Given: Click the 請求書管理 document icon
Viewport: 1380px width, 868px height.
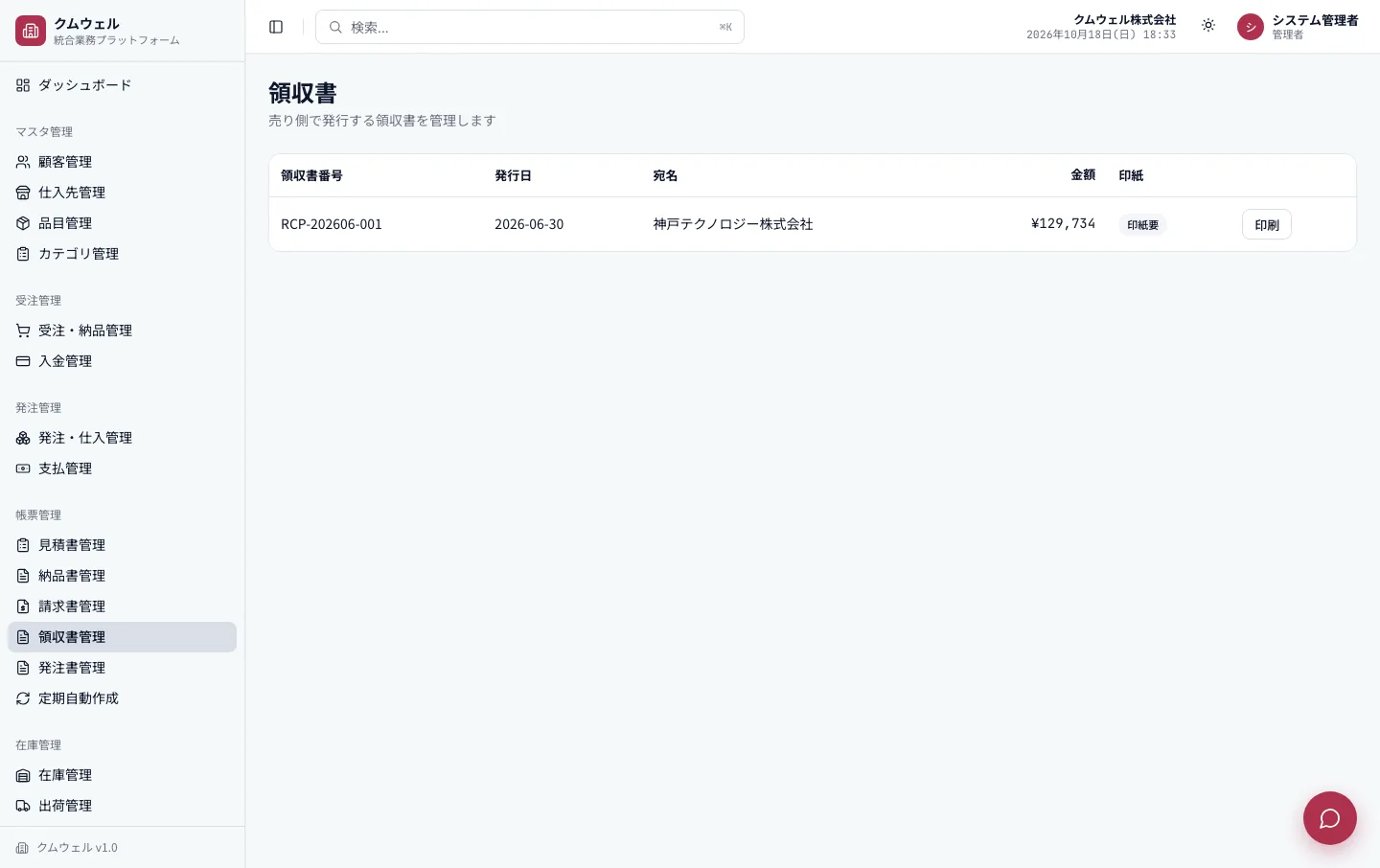Looking at the screenshot, I should [x=23, y=606].
